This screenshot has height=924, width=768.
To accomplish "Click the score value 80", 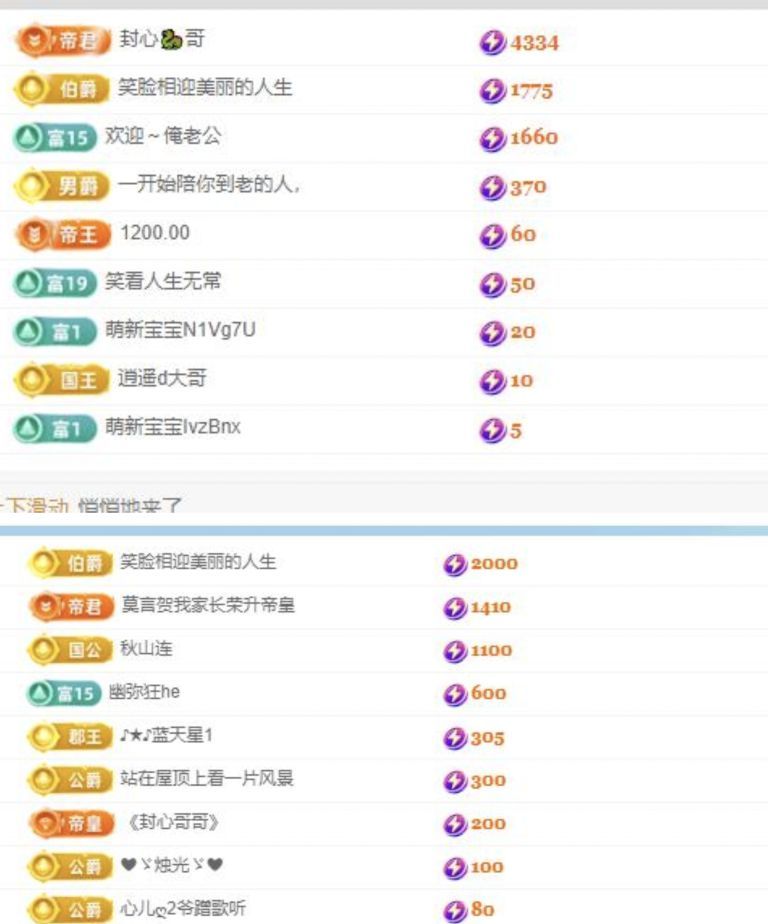I will click(x=482, y=909).
